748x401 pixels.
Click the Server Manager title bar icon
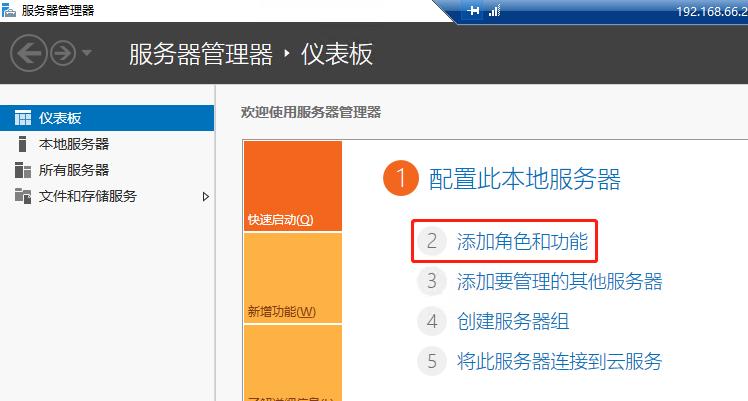10,10
